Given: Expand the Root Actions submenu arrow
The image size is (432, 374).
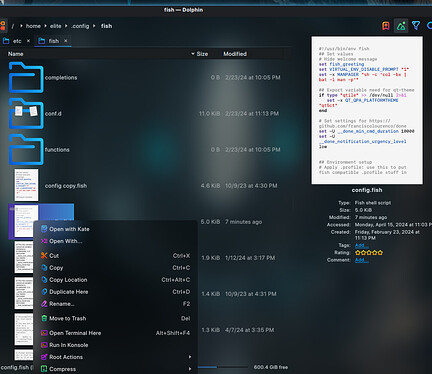Looking at the screenshot, I should click(x=190, y=357).
